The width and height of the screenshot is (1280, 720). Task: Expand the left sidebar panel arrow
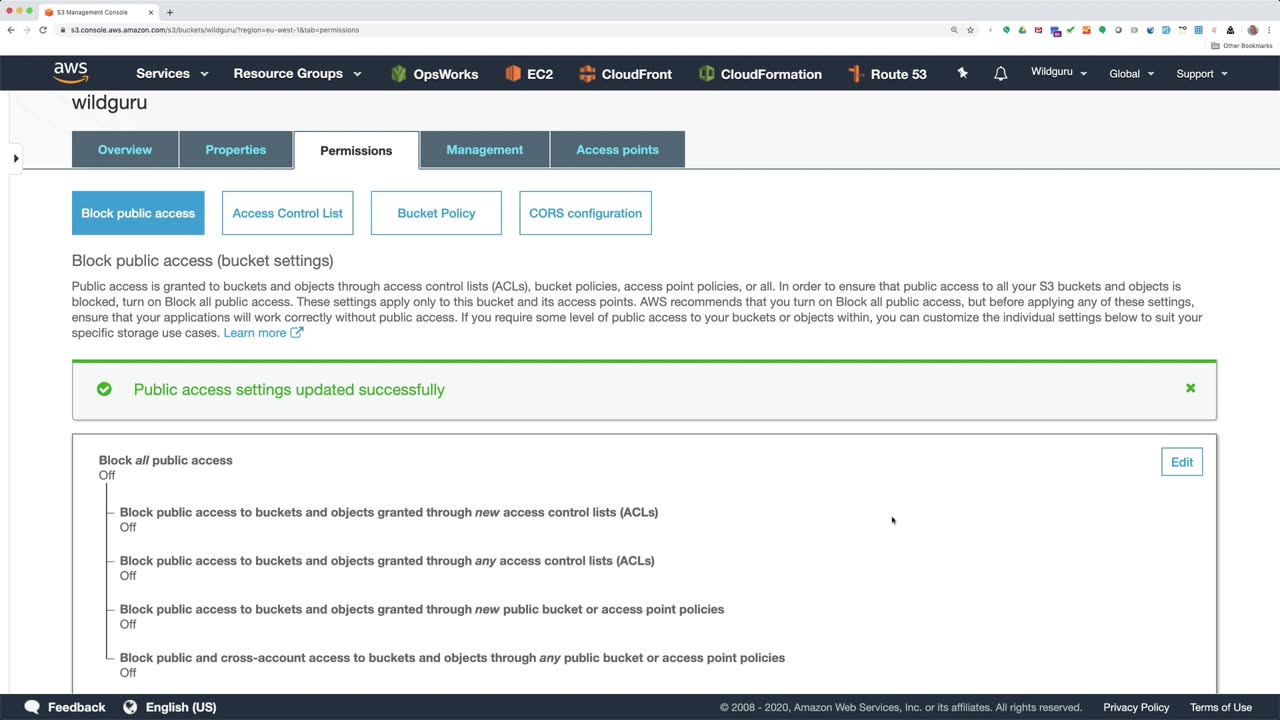coord(15,158)
